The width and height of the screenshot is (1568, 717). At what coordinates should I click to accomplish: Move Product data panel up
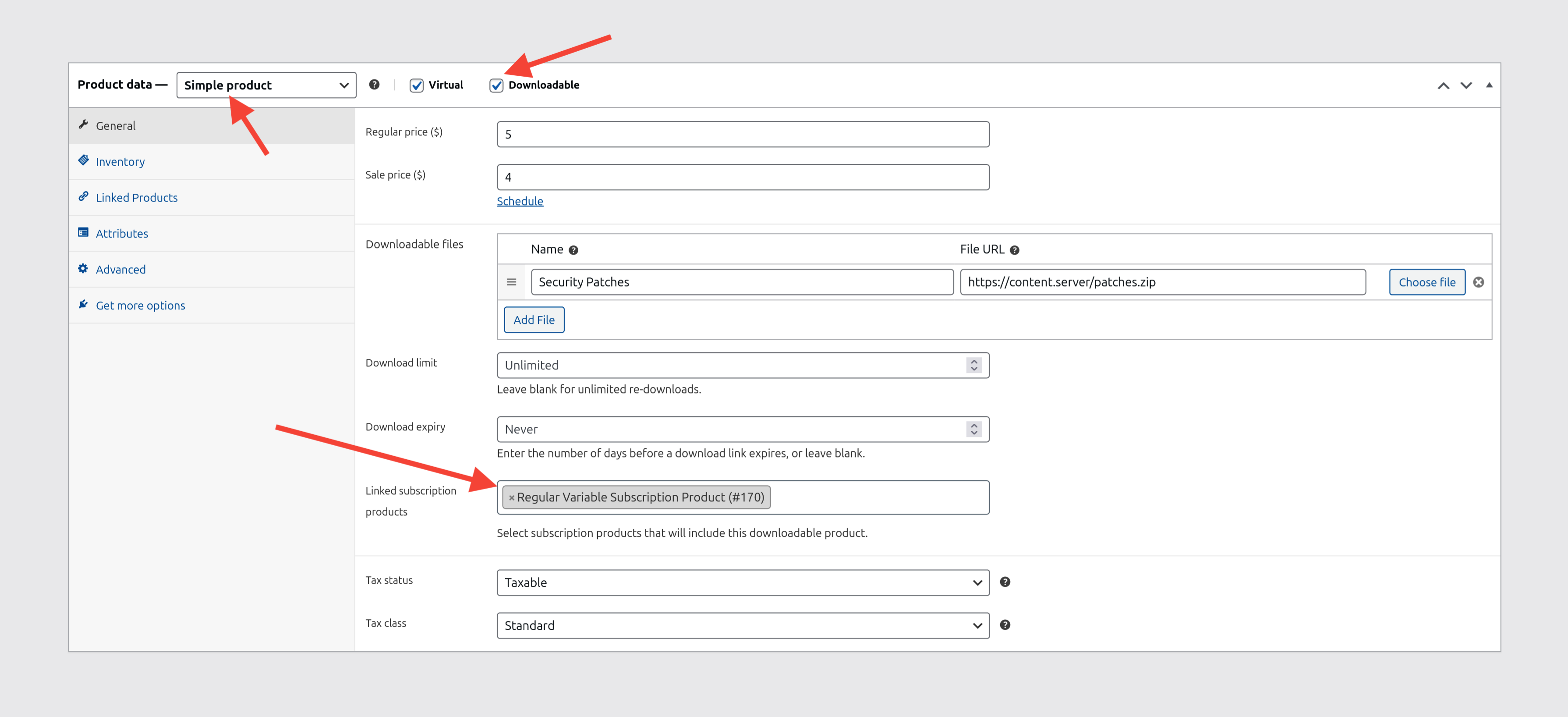click(x=1443, y=85)
